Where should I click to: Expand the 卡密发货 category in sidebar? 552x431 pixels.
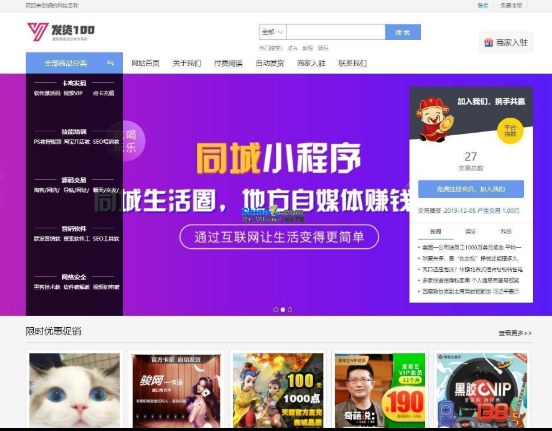(74, 83)
